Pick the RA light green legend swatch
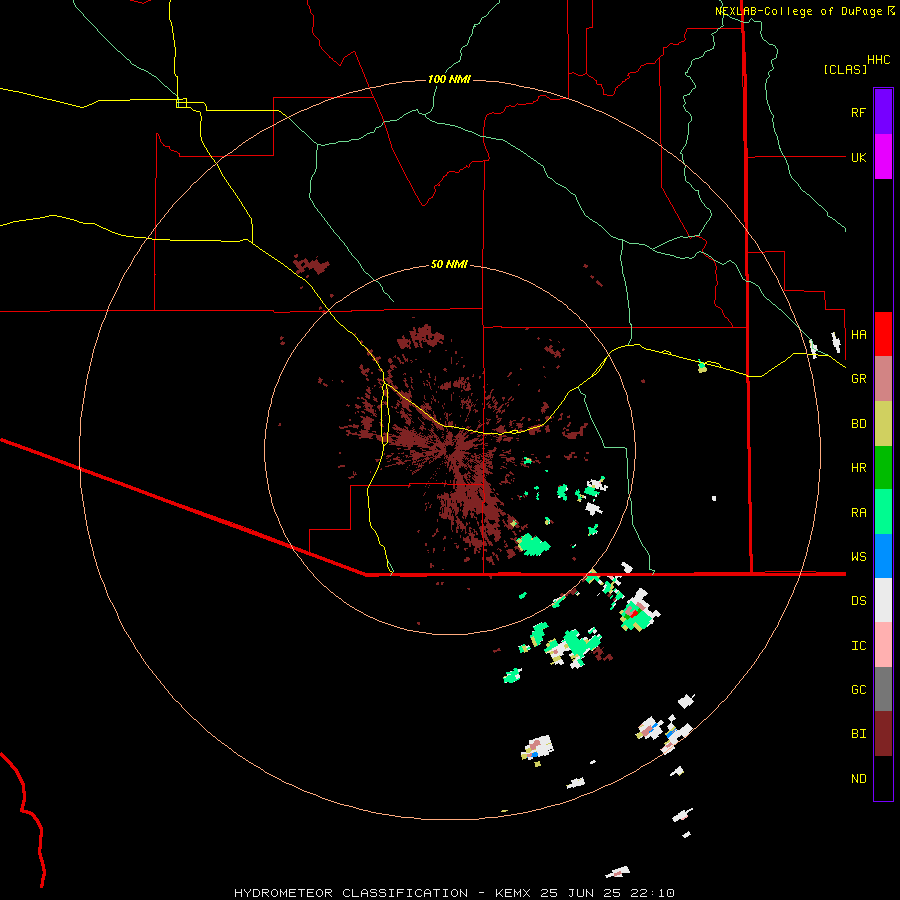 (x=883, y=512)
